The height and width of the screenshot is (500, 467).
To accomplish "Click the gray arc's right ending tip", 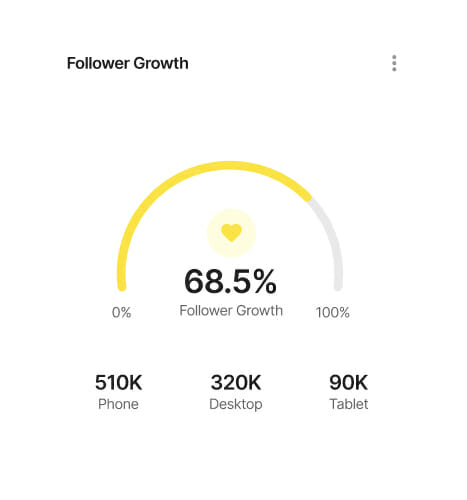I will tap(338, 287).
